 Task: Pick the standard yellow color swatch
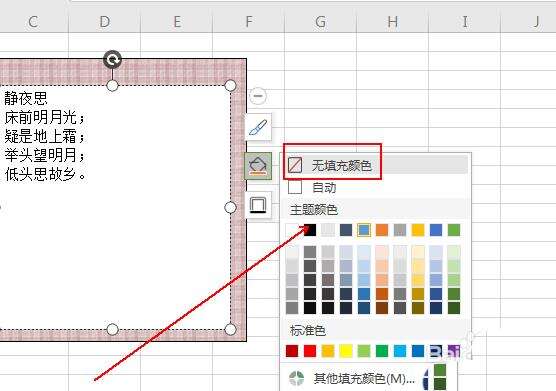tap(346, 351)
